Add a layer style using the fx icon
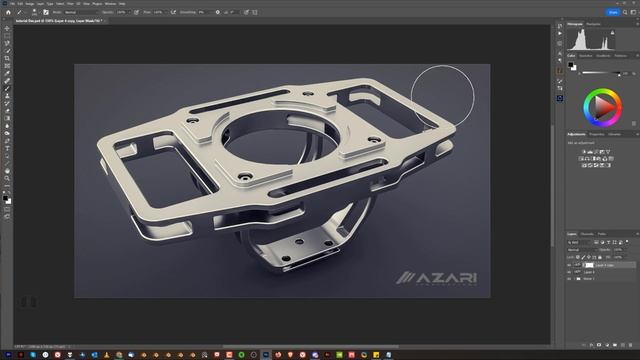Viewport: 640px width, 360px height. pos(591,345)
